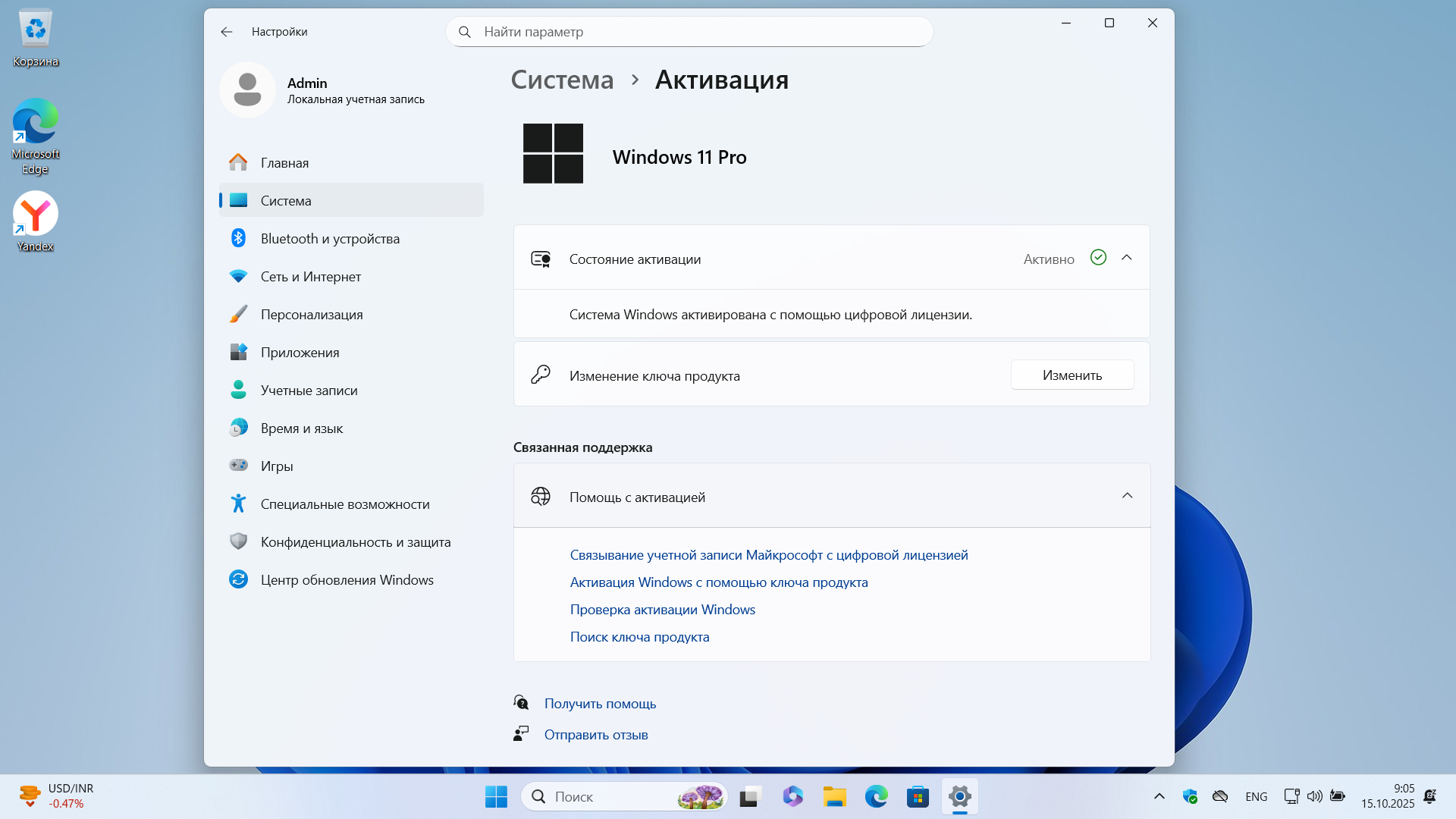
Task: Open Поиск ключа продукта link
Action: (639, 637)
